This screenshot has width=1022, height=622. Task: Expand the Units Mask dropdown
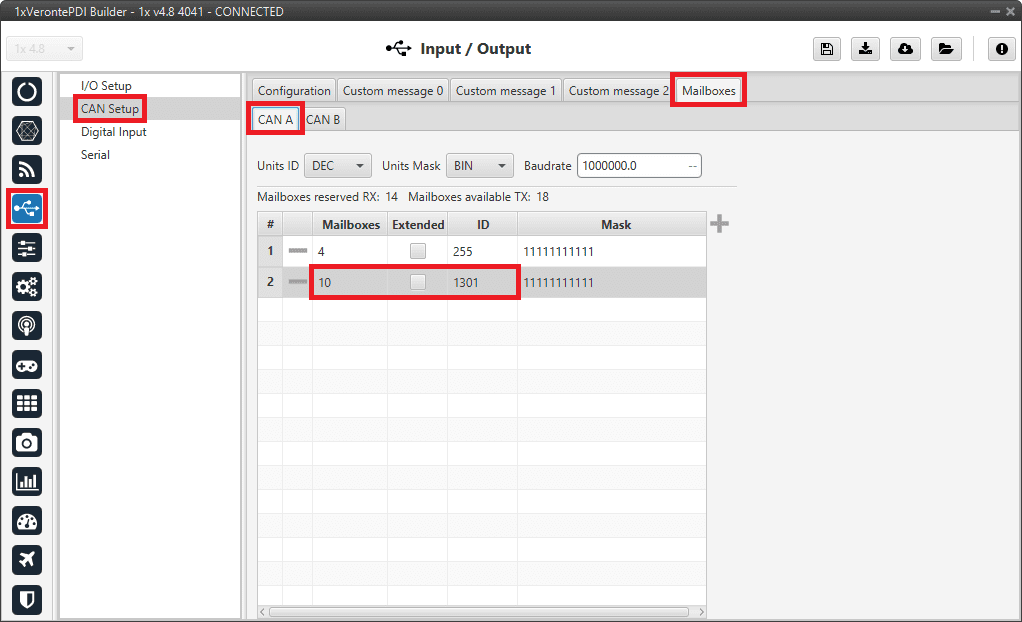[x=479, y=166]
